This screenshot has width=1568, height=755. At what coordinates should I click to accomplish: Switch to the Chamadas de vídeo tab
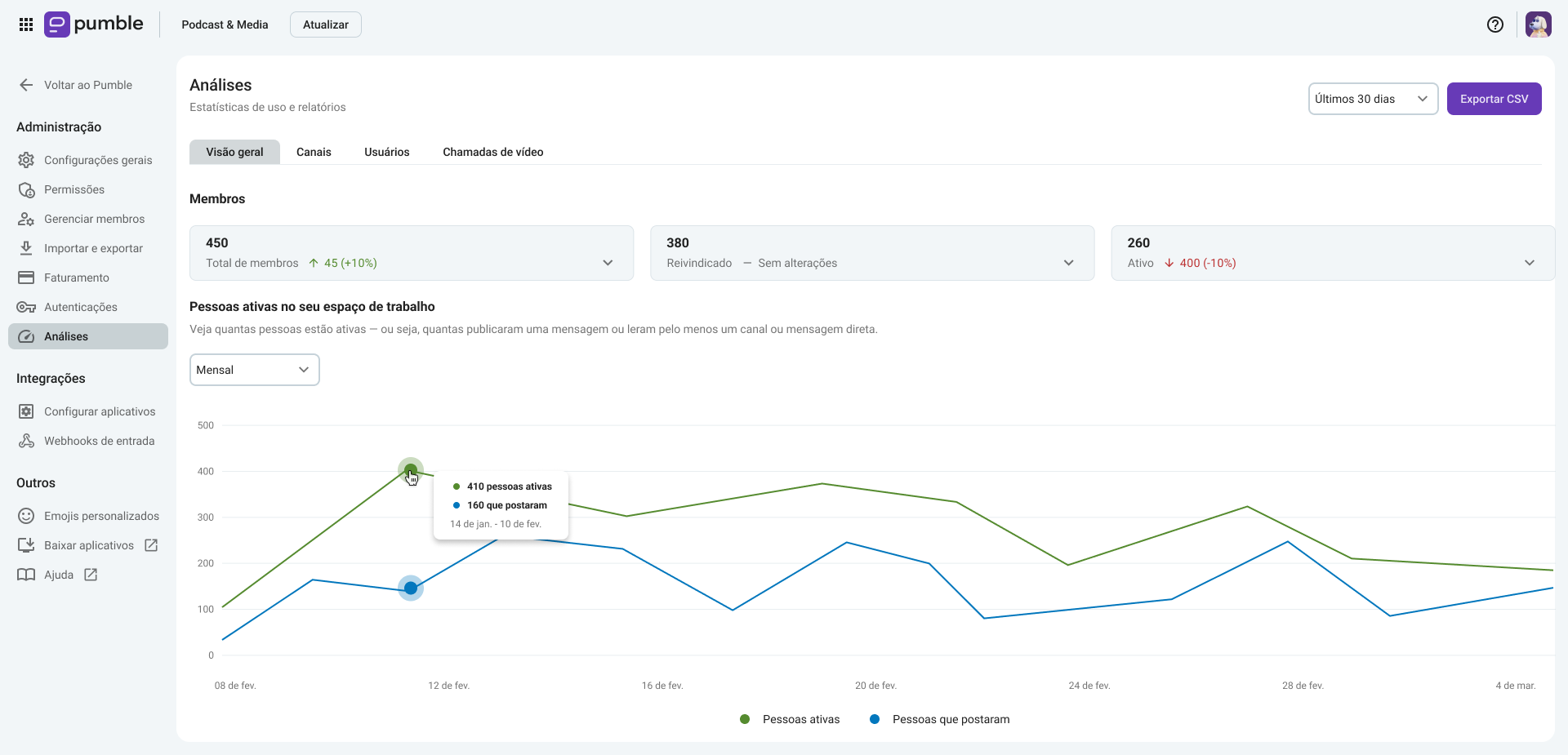(x=493, y=152)
